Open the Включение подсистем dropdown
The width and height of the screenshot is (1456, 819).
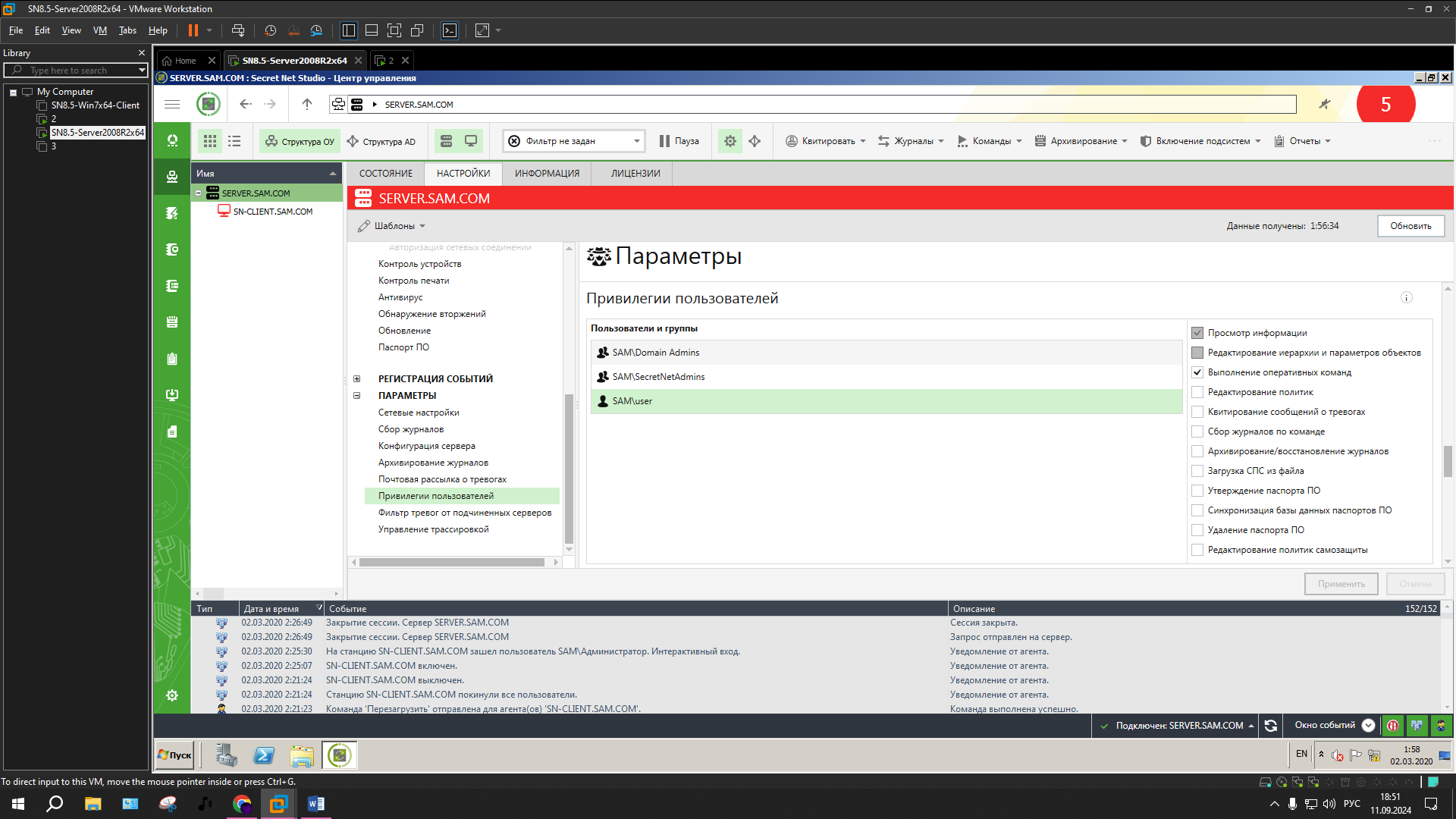[1200, 141]
